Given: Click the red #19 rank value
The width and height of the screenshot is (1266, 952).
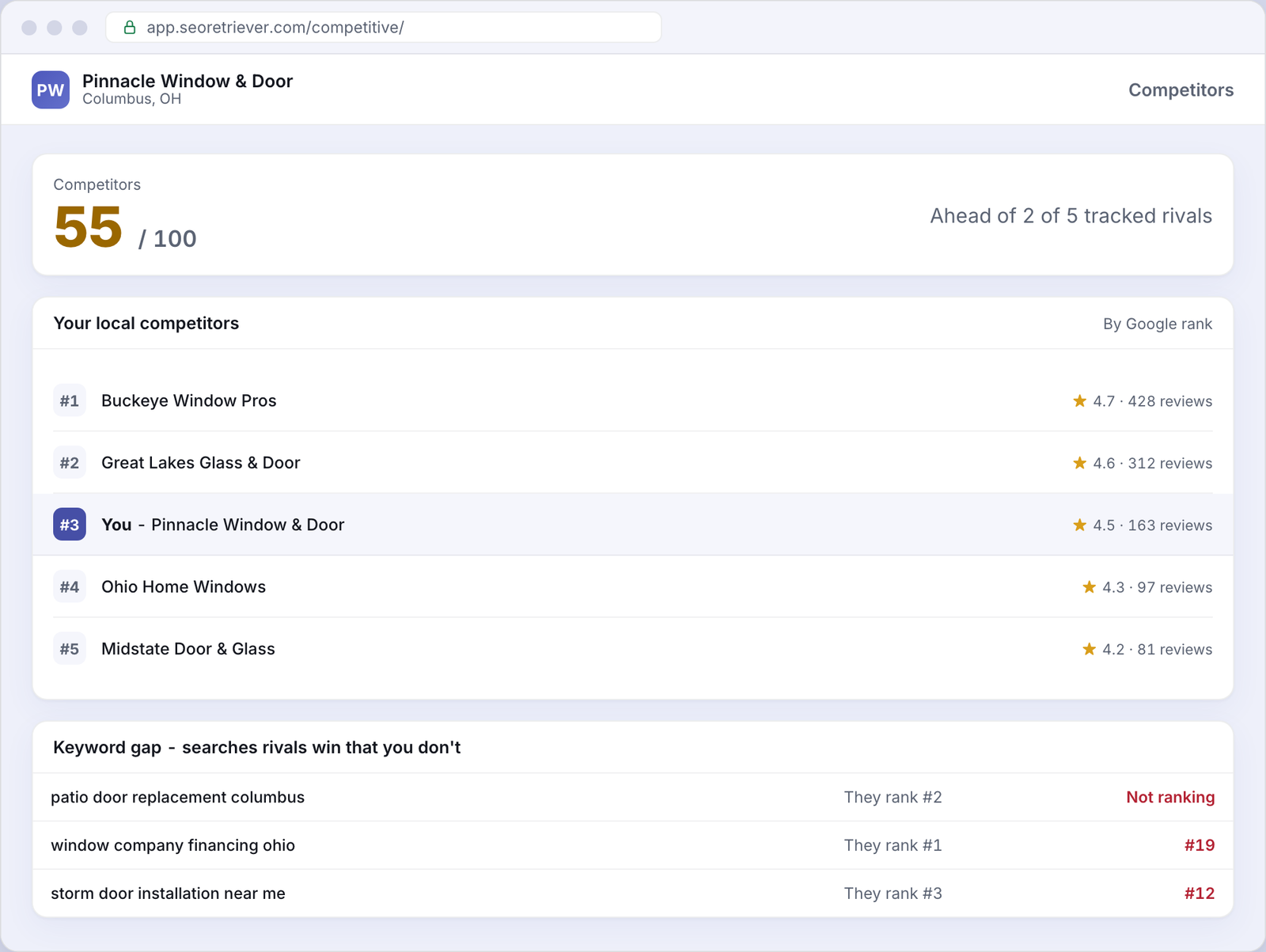Looking at the screenshot, I should [1200, 845].
